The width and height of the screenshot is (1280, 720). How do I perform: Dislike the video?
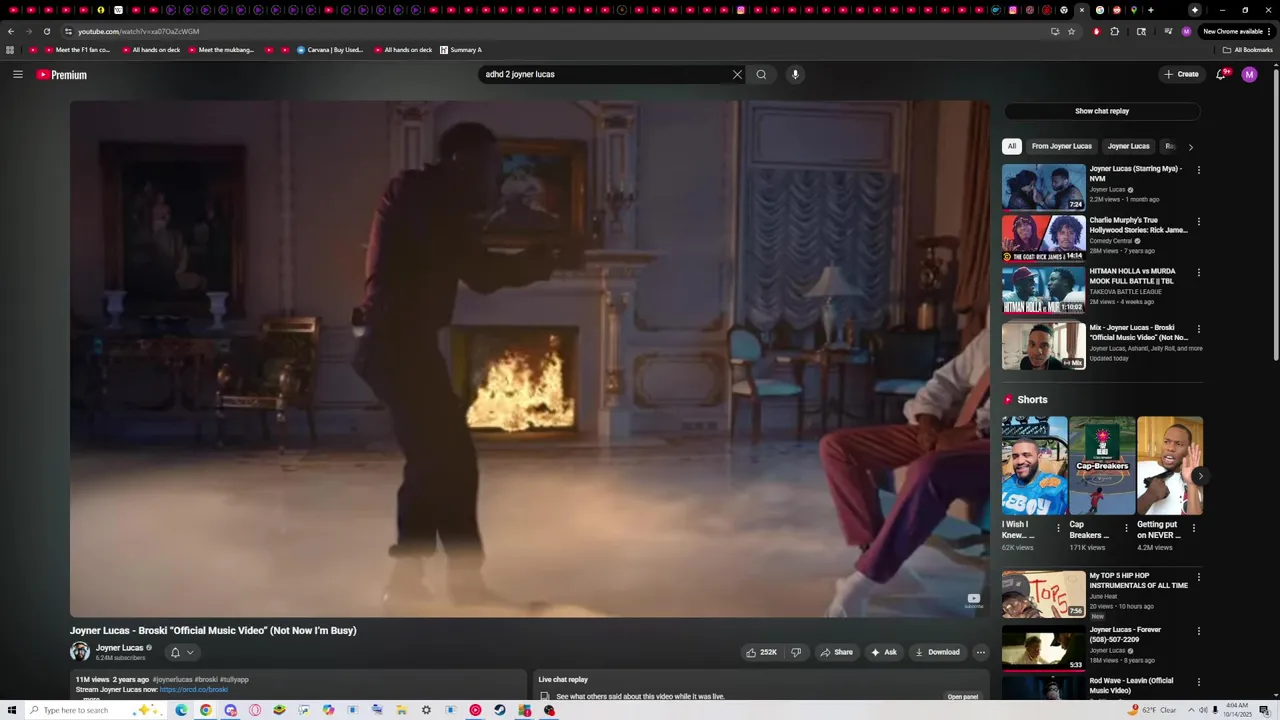coord(796,652)
